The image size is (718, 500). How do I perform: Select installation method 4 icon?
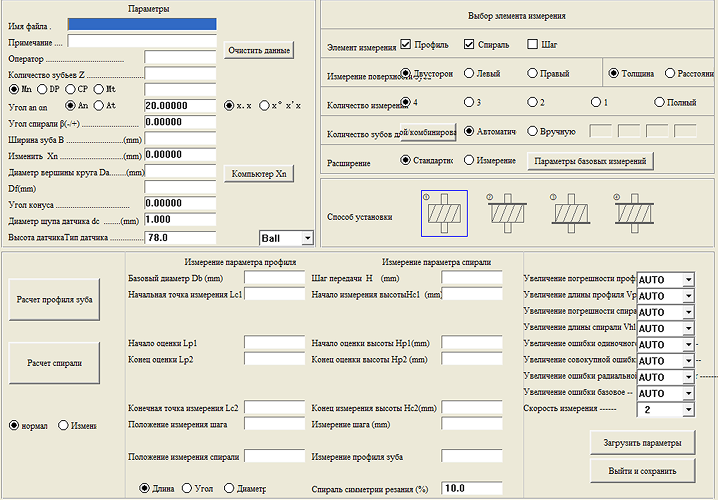point(634,213)
